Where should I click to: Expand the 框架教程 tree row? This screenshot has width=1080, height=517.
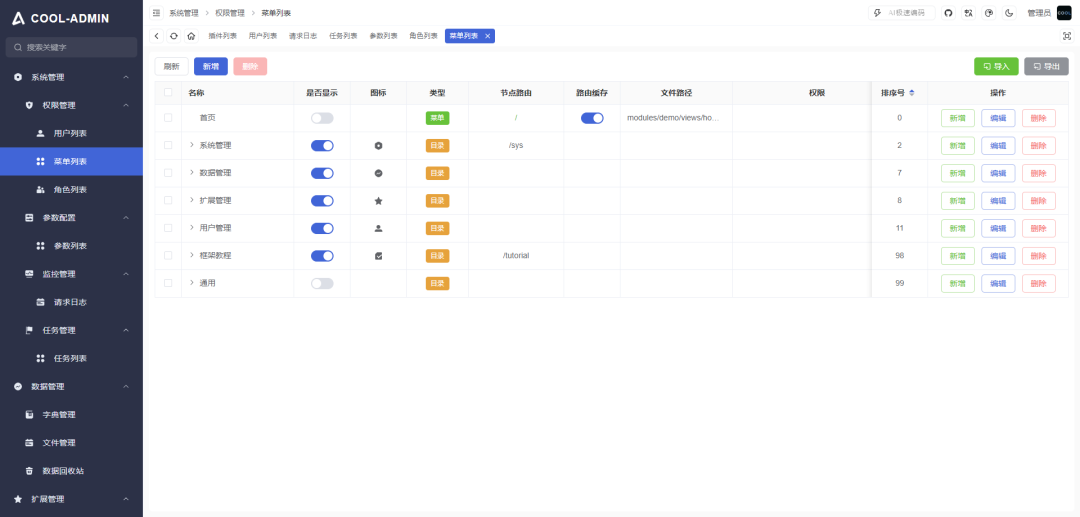192,255
